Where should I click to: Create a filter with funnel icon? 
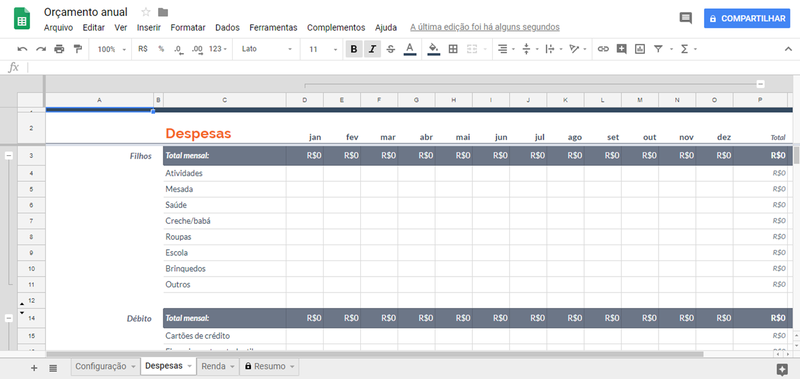(x=658, y=49)
